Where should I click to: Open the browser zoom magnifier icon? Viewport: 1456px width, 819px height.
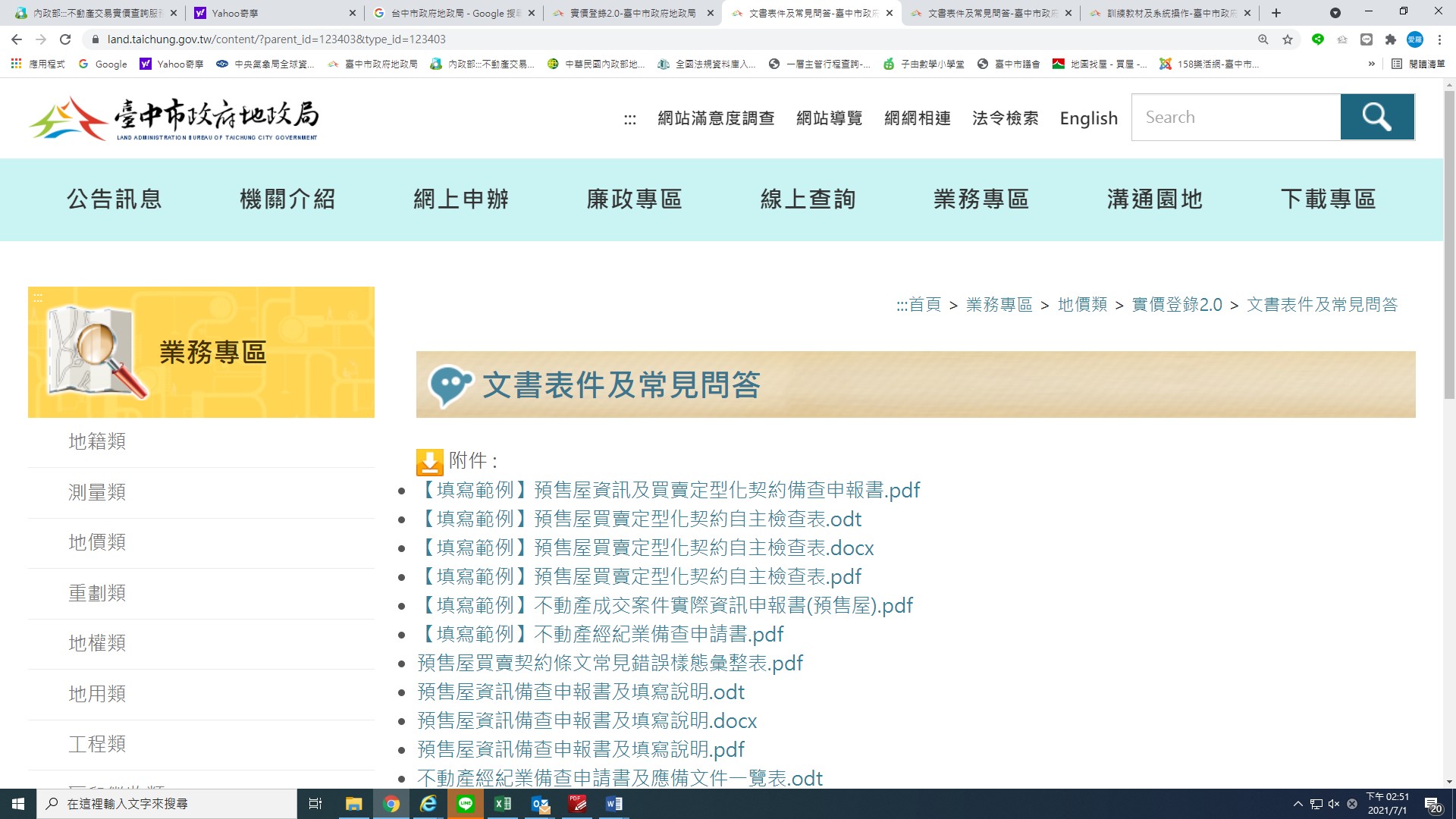pyautogui.click(x=1263, y=39)
